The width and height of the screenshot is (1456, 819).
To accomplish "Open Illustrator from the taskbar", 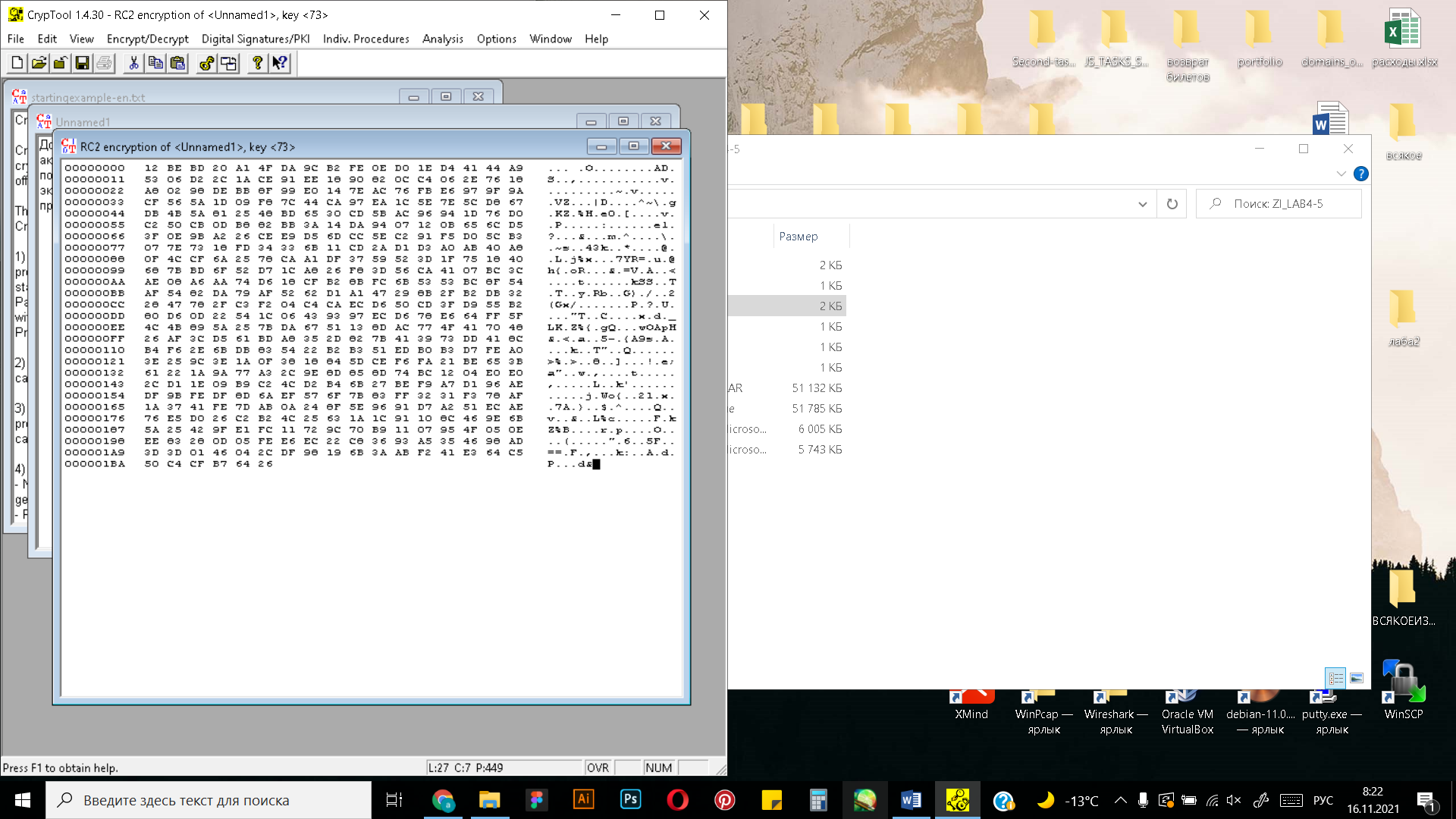I will [584, 800].
